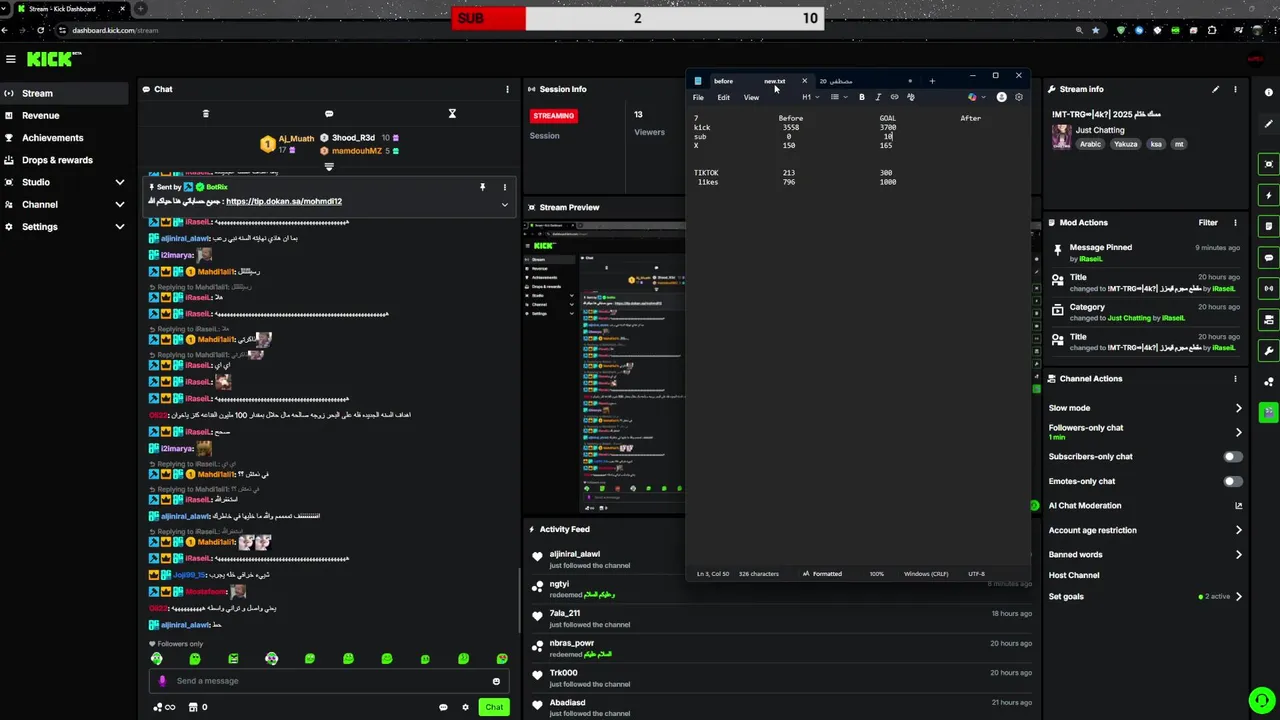
Task: Click the SUB goal progress bar overlay
Action: pyautogui.click(x=637, y=18)
